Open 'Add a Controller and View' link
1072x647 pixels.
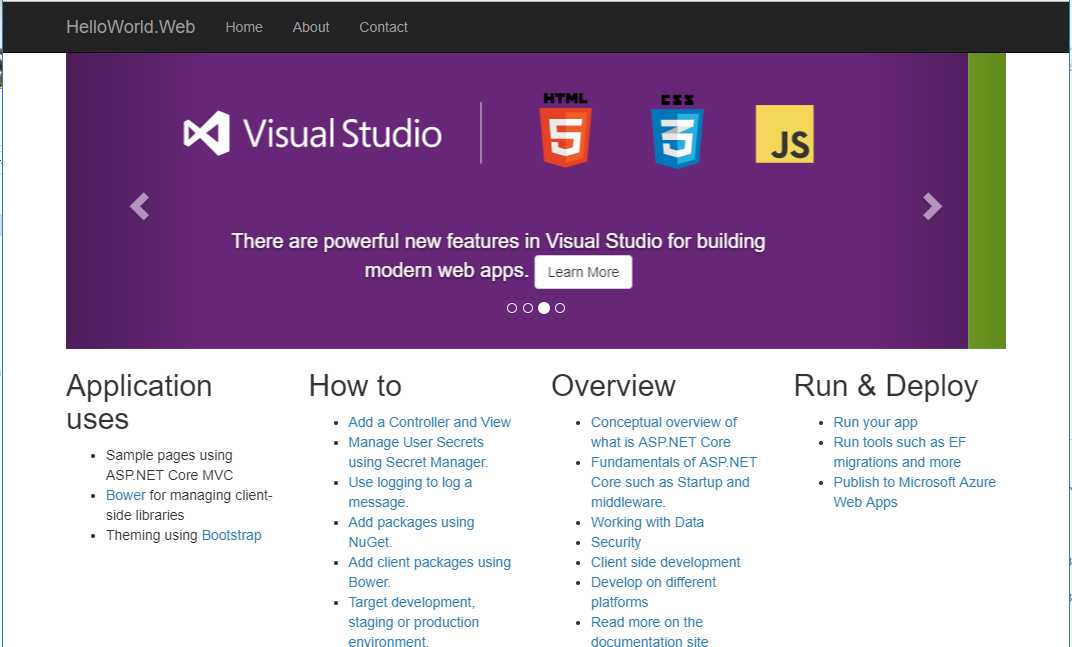(x=429, y=422)
